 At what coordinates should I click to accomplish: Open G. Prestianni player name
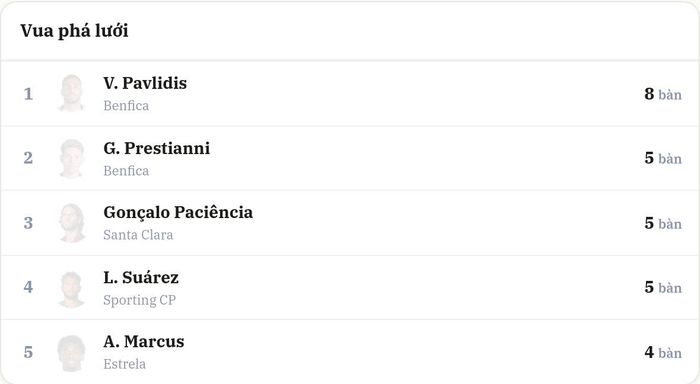[x=156, y=148]
